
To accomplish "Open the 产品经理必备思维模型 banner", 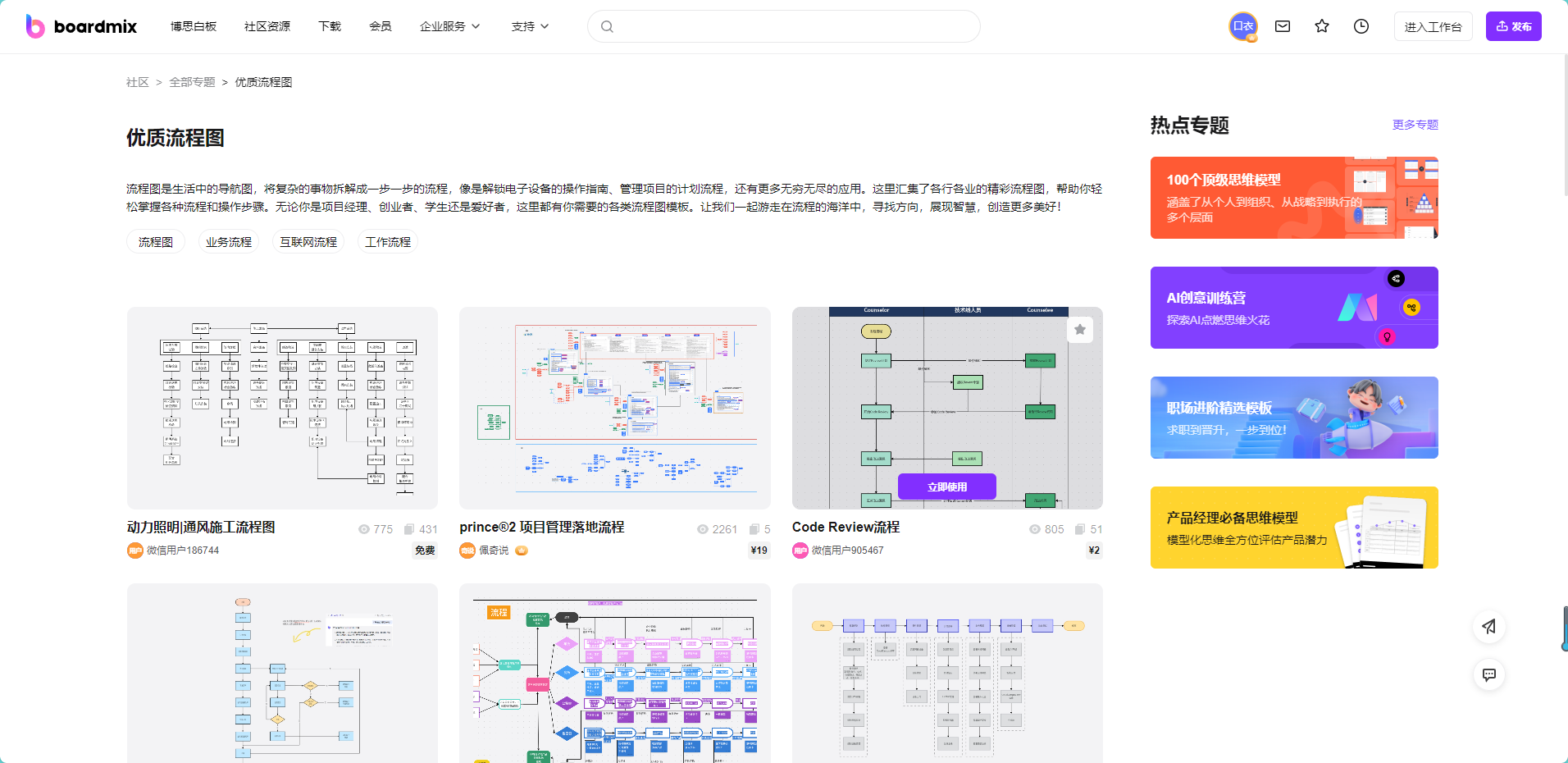I will pos(1294,528).
